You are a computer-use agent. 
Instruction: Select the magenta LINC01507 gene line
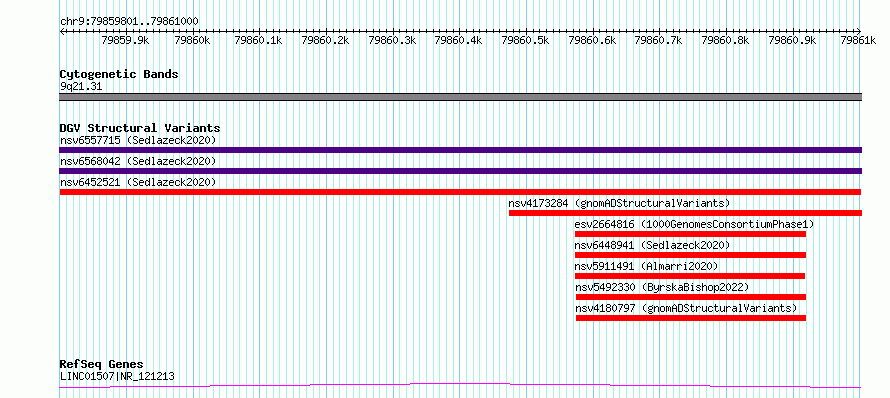point(460,386)
